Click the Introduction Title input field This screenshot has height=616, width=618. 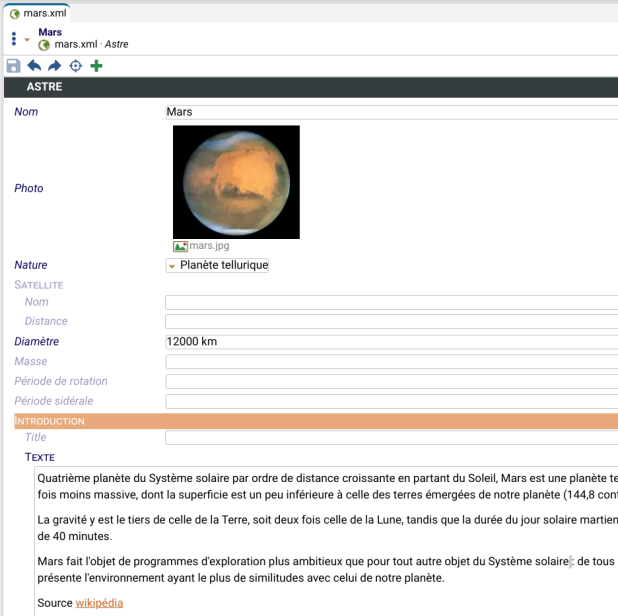point(390,437)
